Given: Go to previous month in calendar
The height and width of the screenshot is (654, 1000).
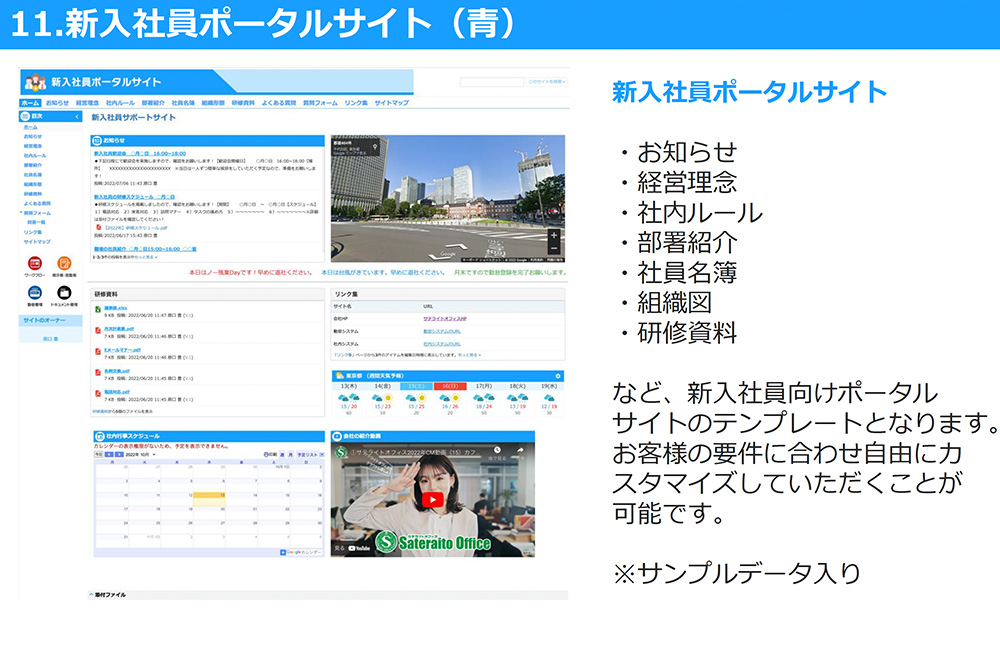Looking at the screenshot, I should coord(109,455).
